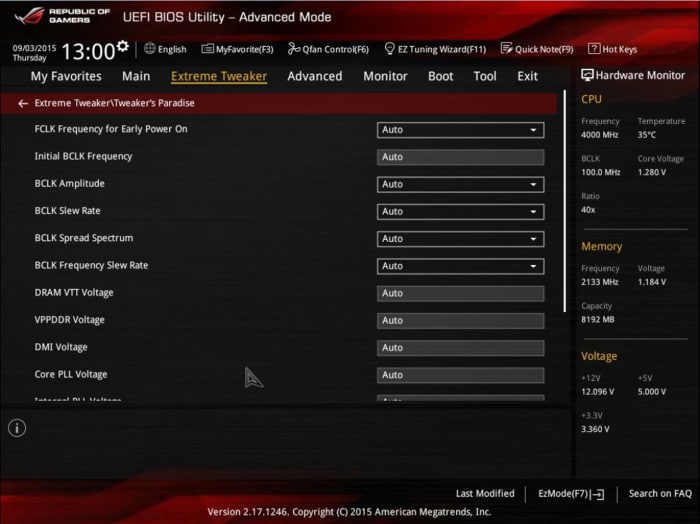Image resolution: width=700 pixels, height=524 pixels.
Task: Click the CPU temperature 35°C value
Action: click(x=647, y=135)
